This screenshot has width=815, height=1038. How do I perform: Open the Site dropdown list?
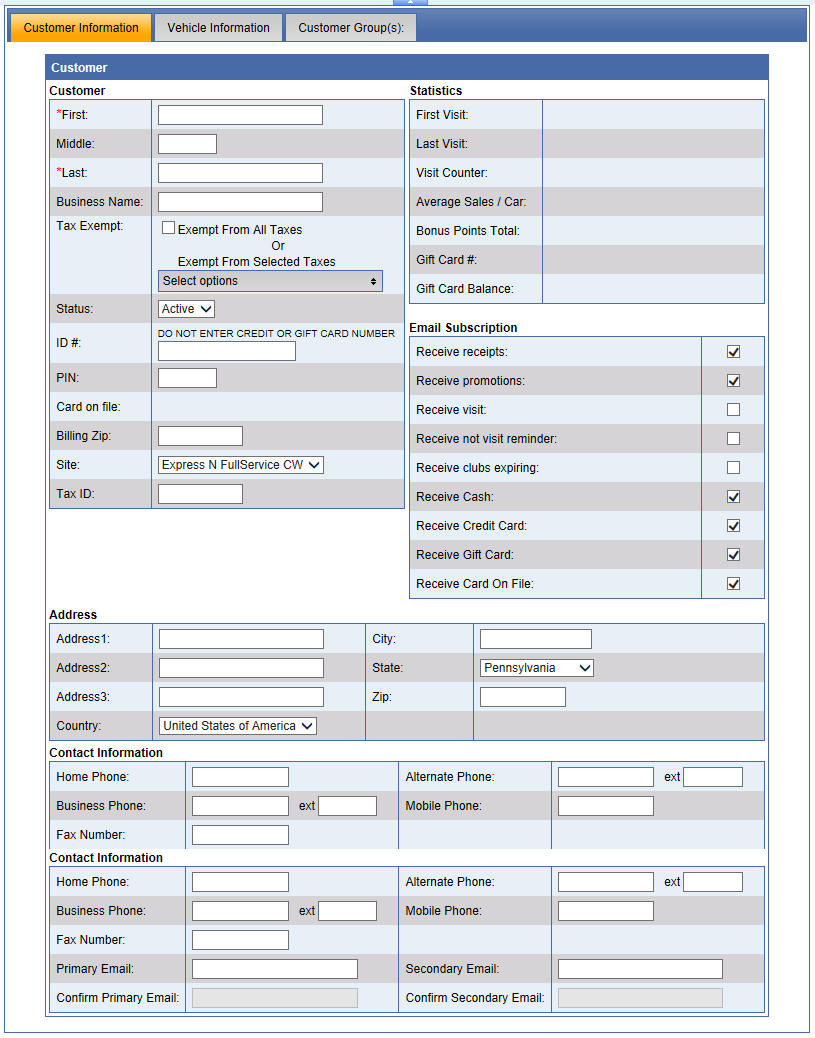tap(241, 465)
